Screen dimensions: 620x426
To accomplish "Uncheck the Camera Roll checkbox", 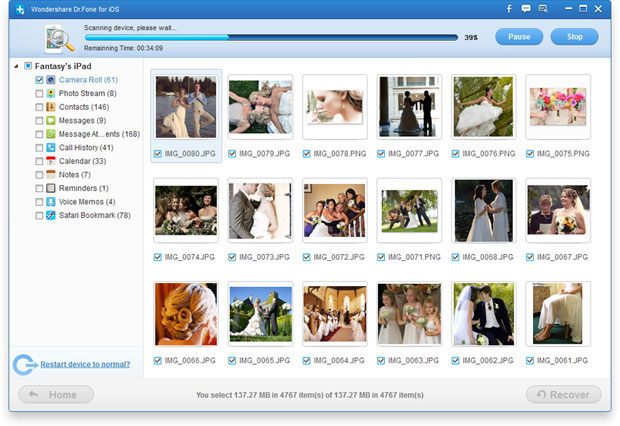I will tap(39, 79).
